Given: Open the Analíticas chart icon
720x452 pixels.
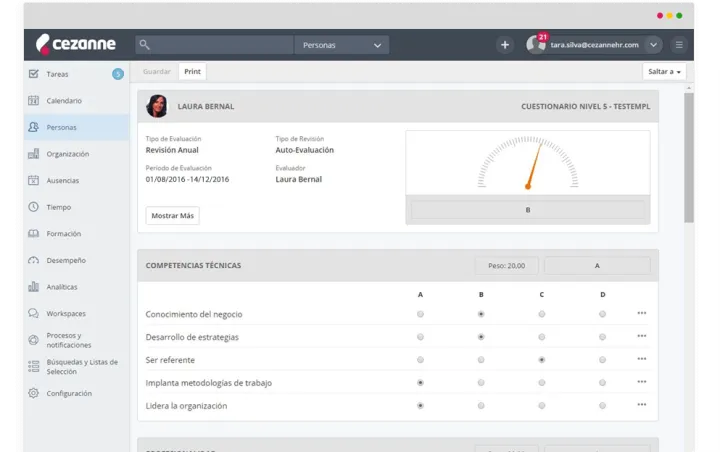Looking at the screenshot, I should (x=33, y=287).
